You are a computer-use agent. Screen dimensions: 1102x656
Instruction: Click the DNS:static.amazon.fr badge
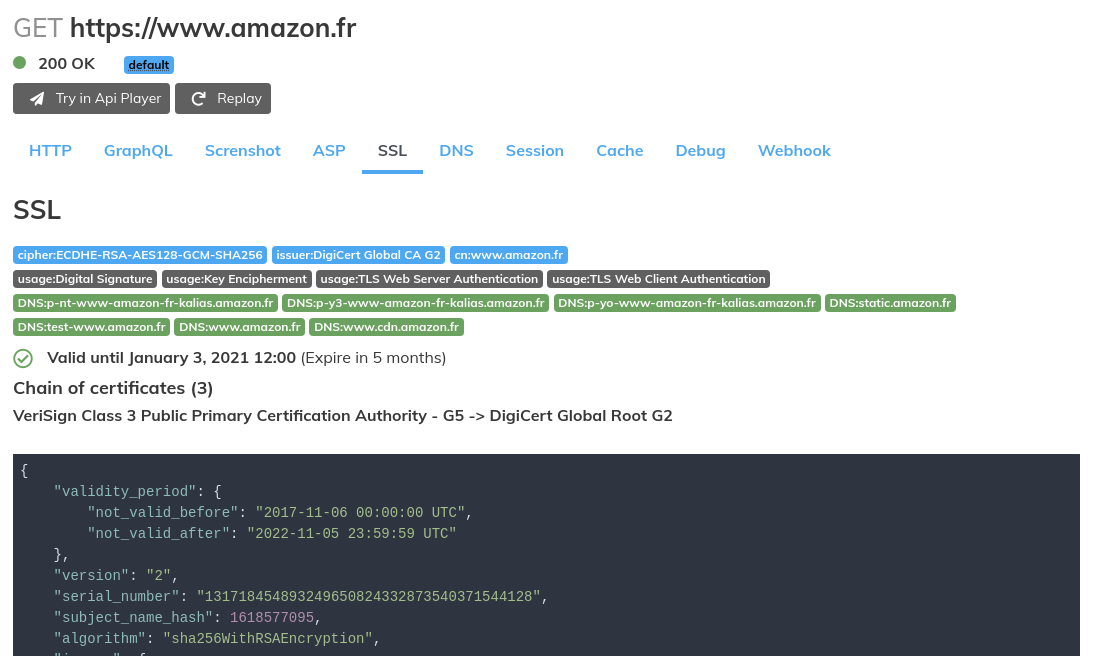tap(890, 303)
